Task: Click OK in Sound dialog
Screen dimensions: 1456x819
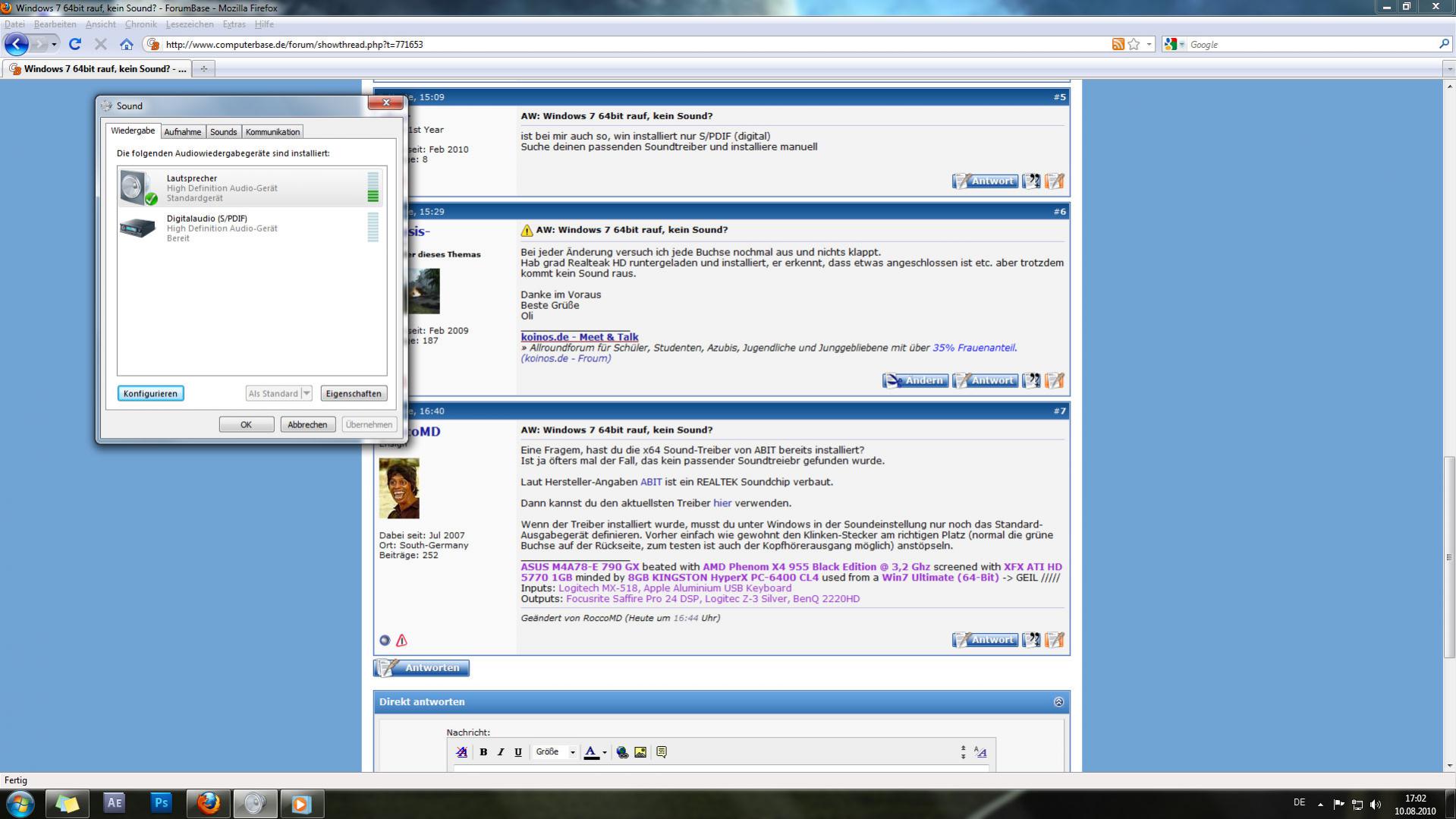Action: tap(247, 424)
